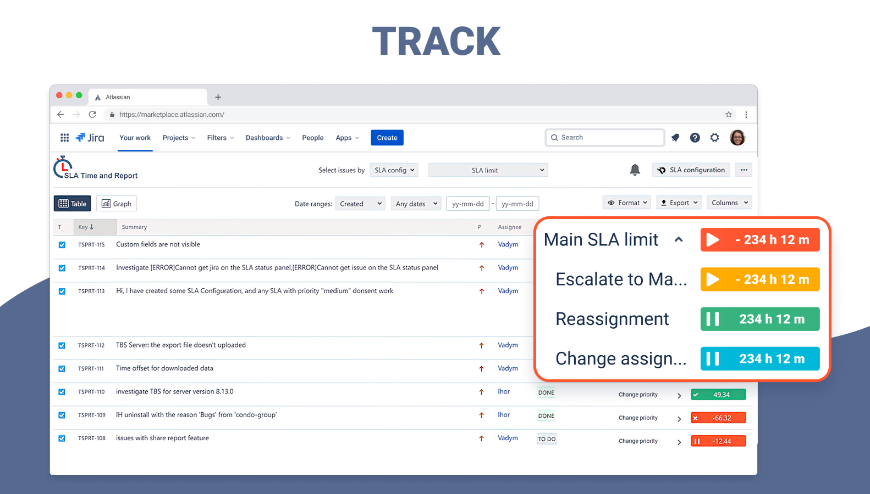870x494 pixels.
Task: Click the Create button
Action: click(387, 138)
